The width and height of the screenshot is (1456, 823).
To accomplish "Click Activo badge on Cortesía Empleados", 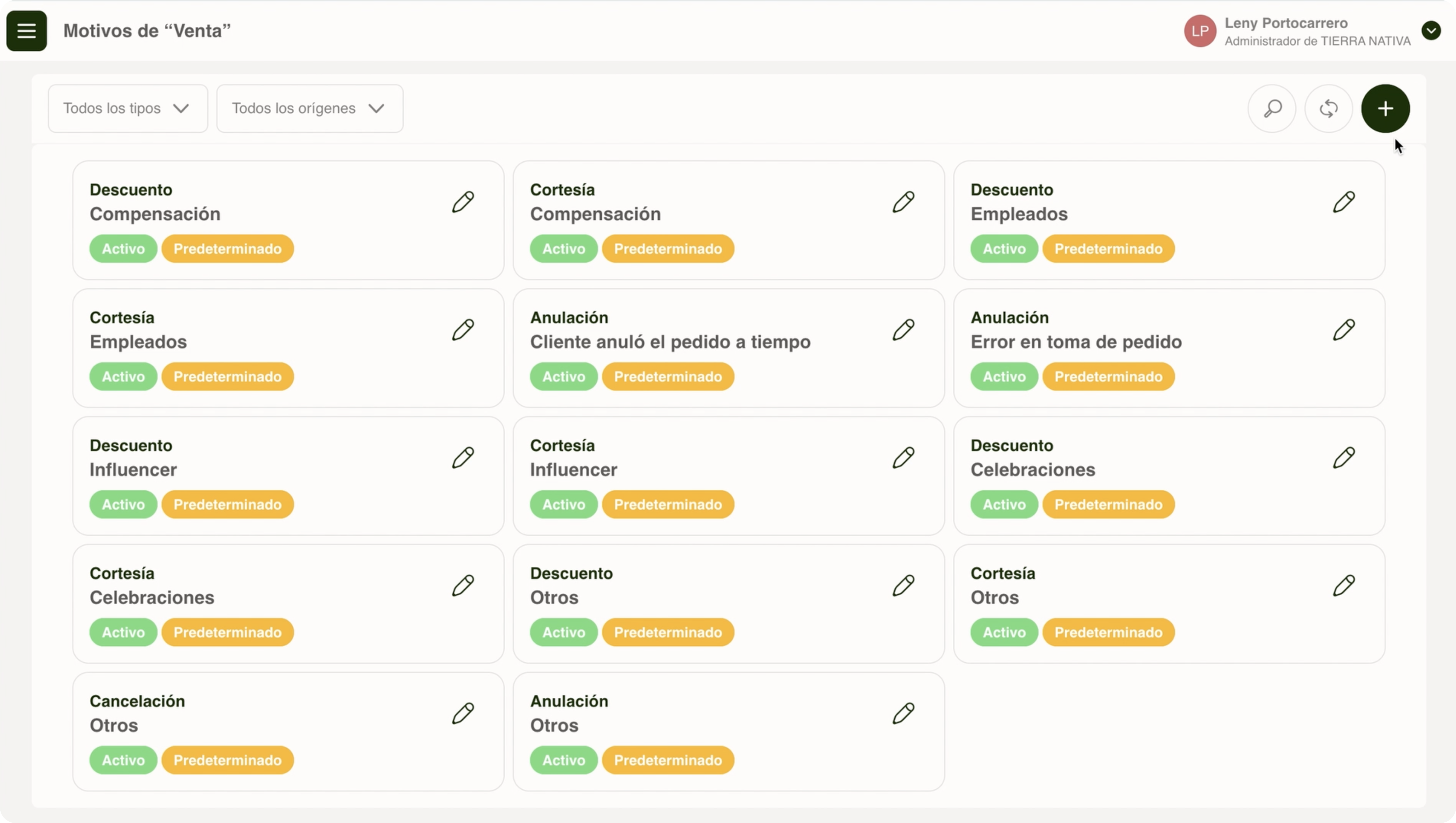I will point(123,376).
